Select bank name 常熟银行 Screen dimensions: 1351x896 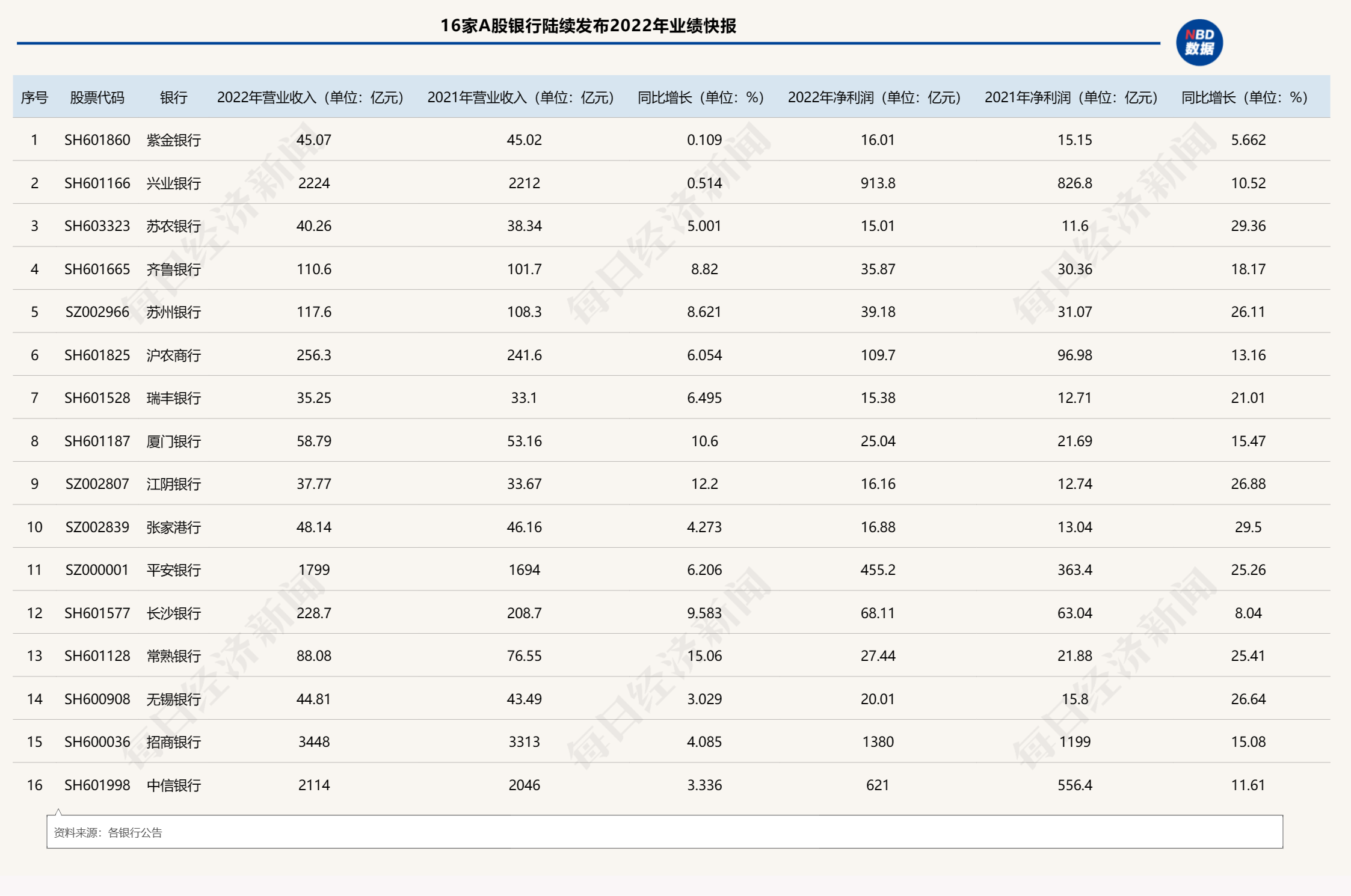click(x=174, y=656)
